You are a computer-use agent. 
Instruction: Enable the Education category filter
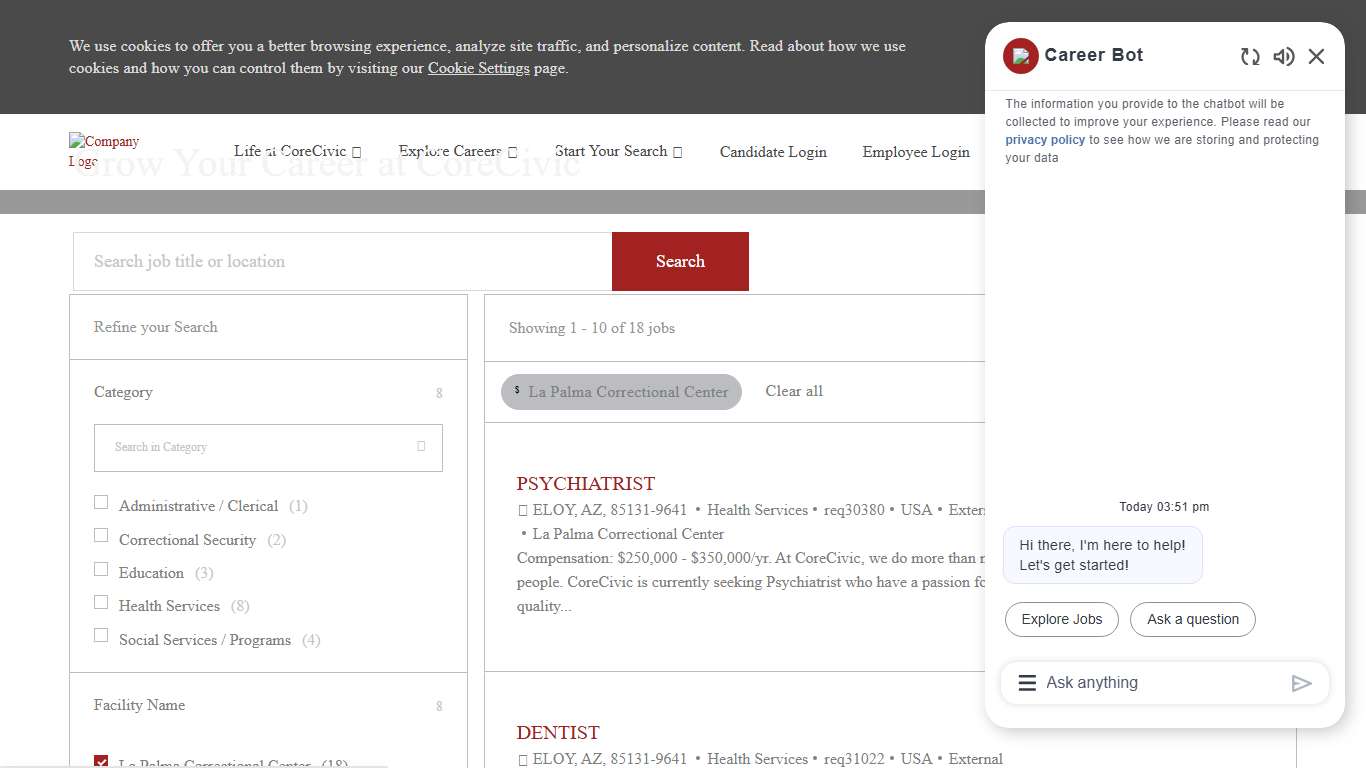click(x=101, y=569)
